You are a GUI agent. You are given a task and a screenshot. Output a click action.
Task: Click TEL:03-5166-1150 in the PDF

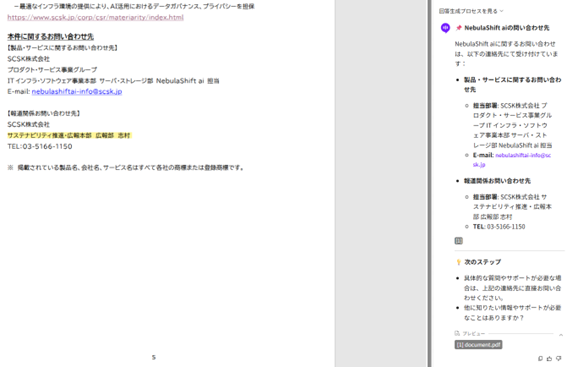[40, 146]
